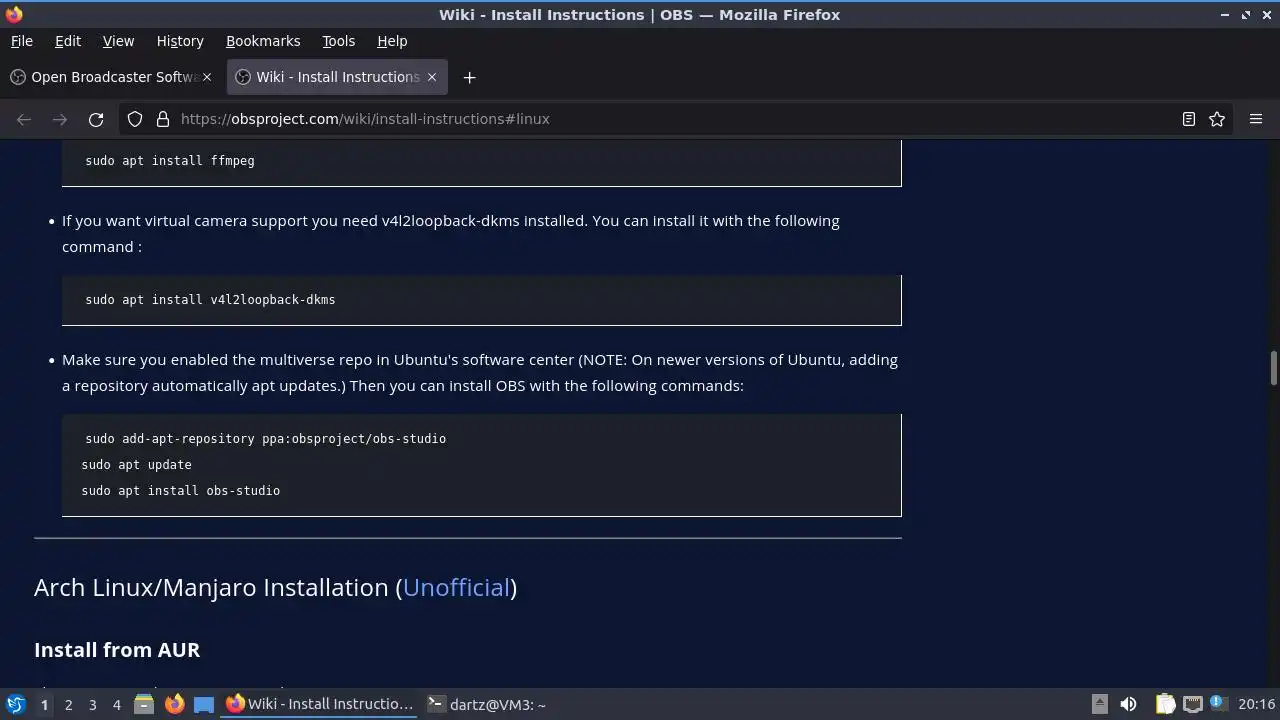The image size is (1280, 720).
Task: Switch to workspace 2
Action: tap(68, 704)
